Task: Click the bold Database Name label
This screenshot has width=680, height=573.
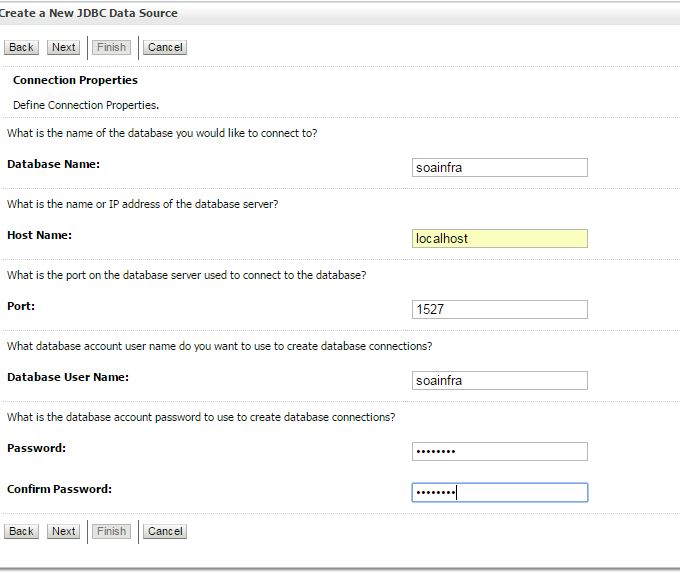Action: (x=53, y=164)
